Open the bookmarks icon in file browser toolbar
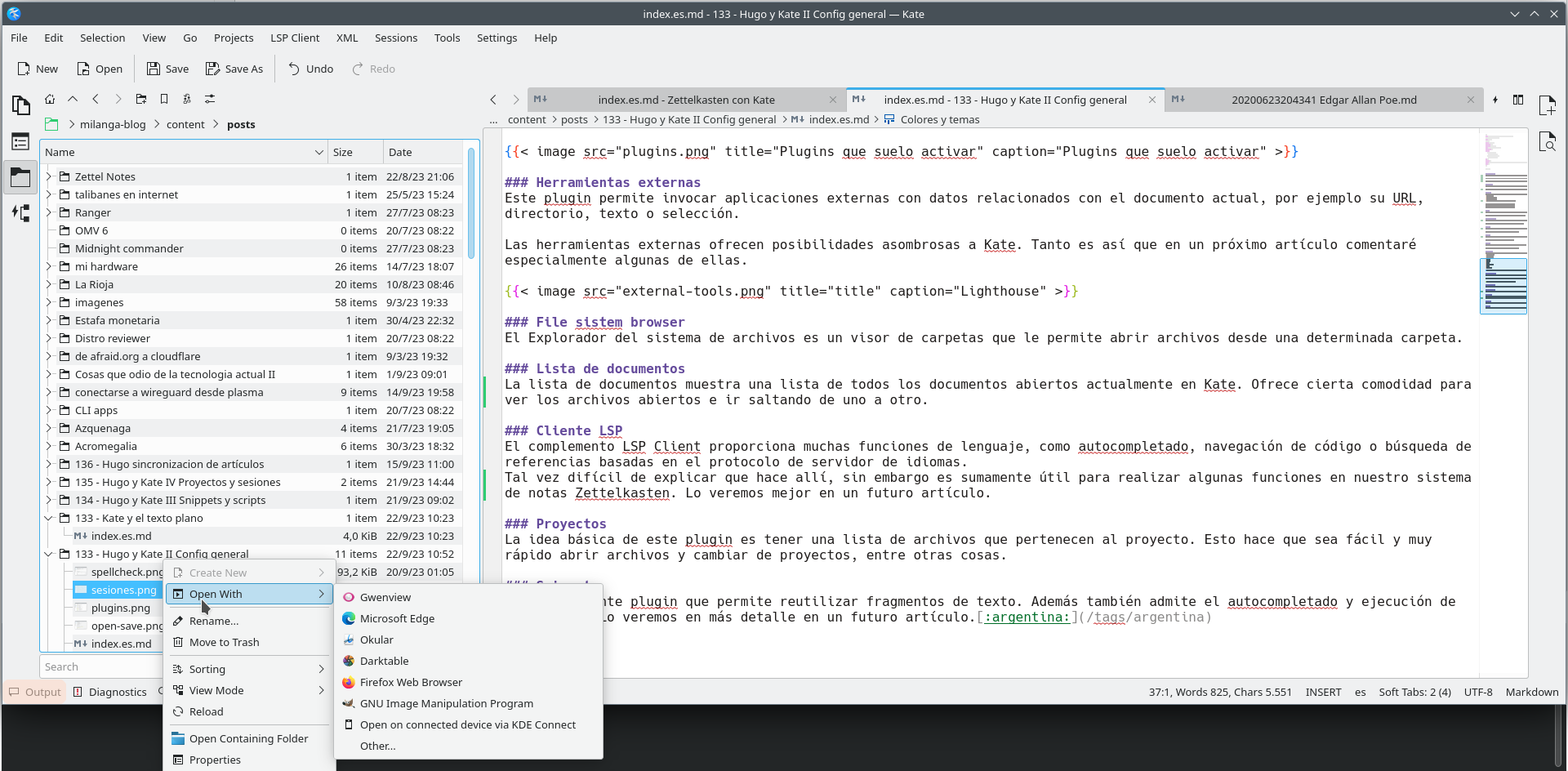The width and height of the screenshot is (1568, 771). (x=164, y=99)
